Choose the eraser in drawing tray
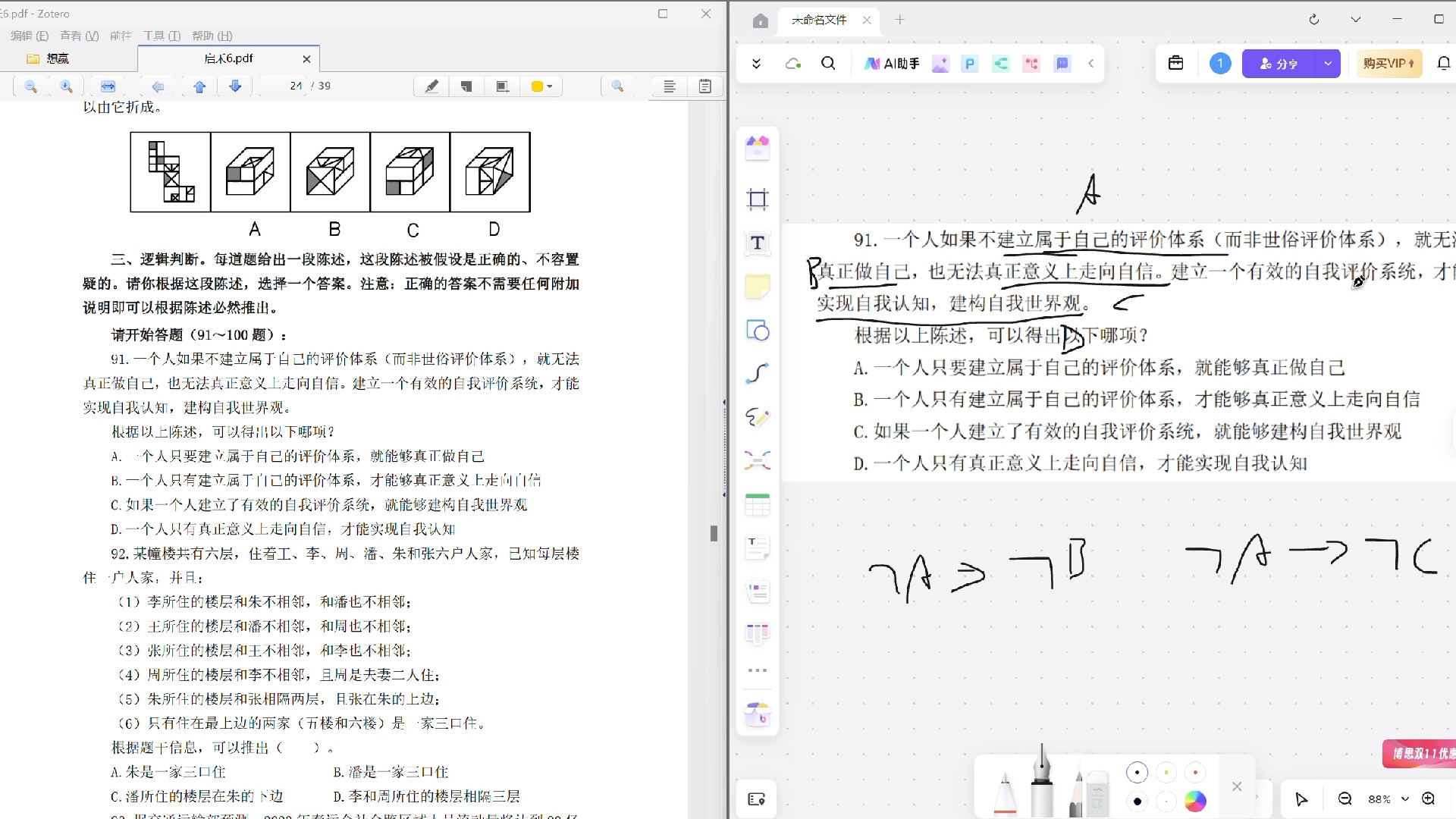Image resolution: width=1456 pixels, height=819 pixels. point(1097,792)
